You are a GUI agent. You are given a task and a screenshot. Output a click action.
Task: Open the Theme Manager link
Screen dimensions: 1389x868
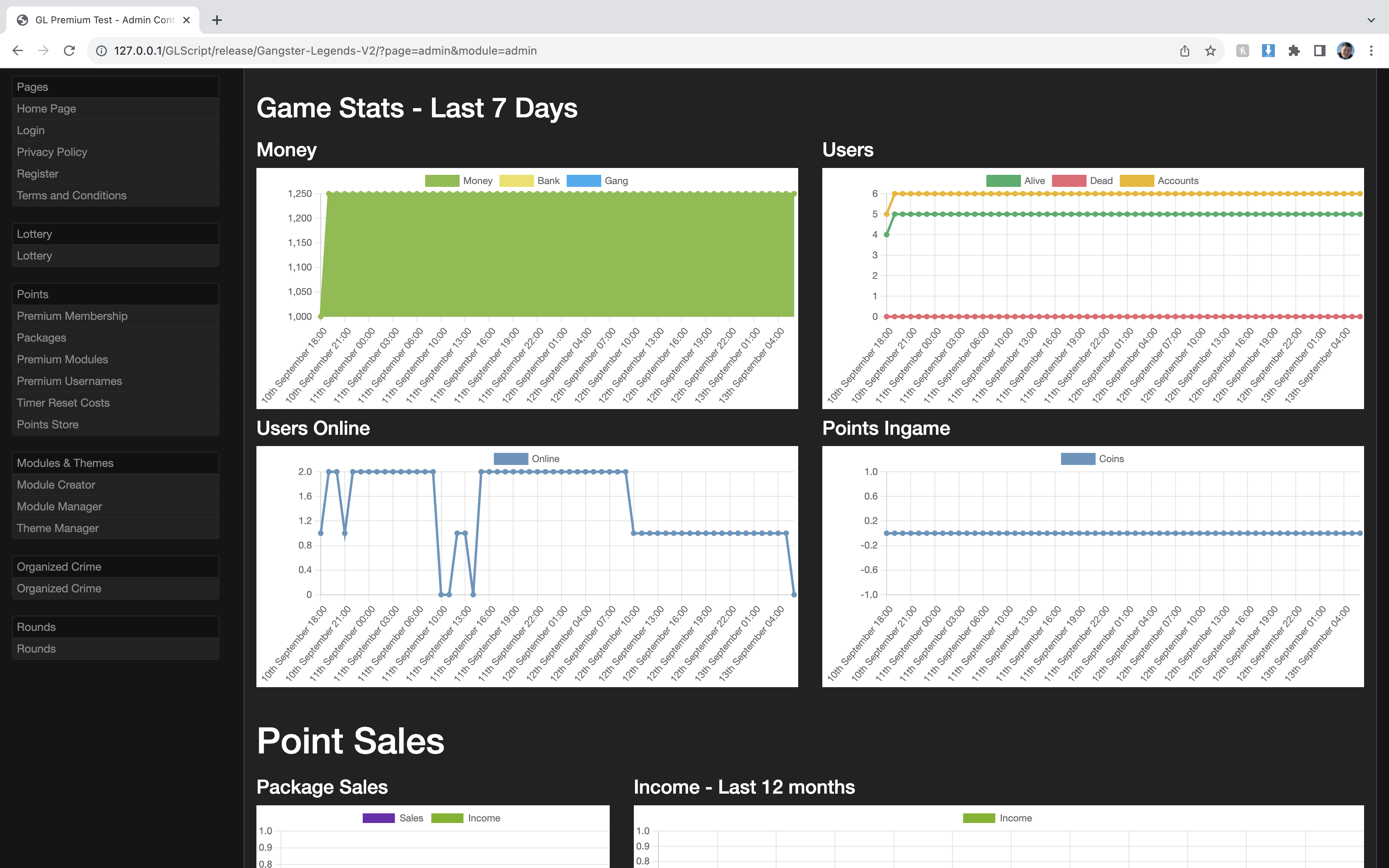click(57, 528)
